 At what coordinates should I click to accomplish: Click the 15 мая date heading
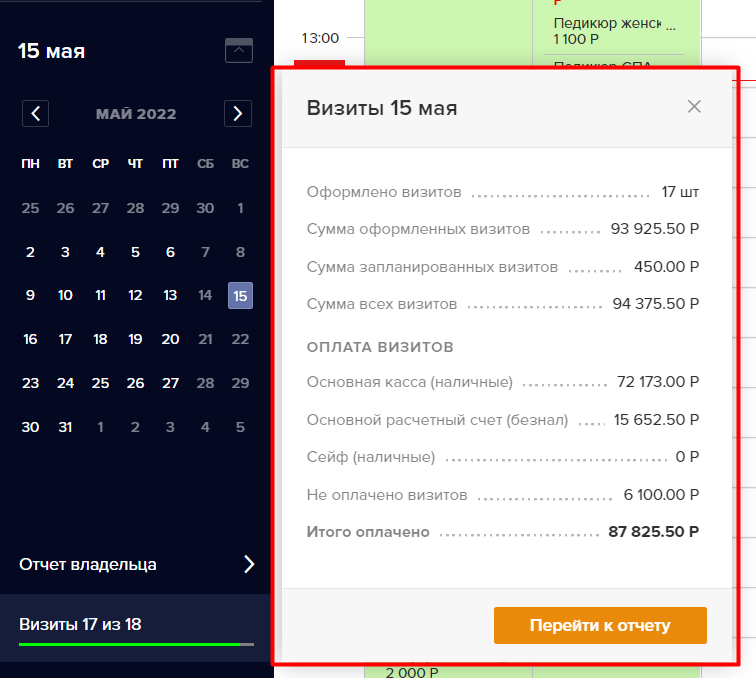pos(51,51)
